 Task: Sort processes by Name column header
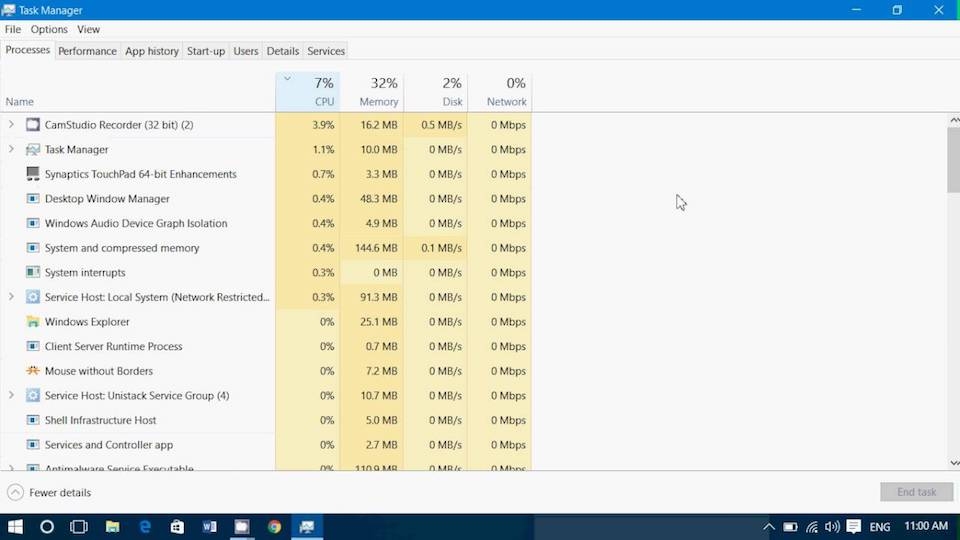138,92
